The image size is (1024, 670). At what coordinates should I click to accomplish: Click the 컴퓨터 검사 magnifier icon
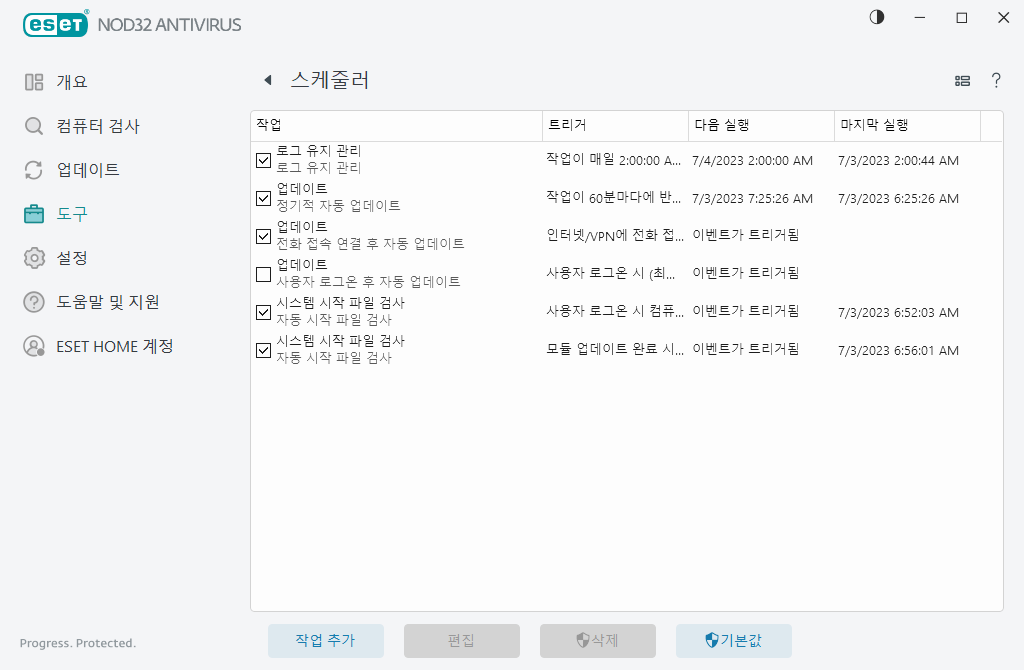[34, 125]
